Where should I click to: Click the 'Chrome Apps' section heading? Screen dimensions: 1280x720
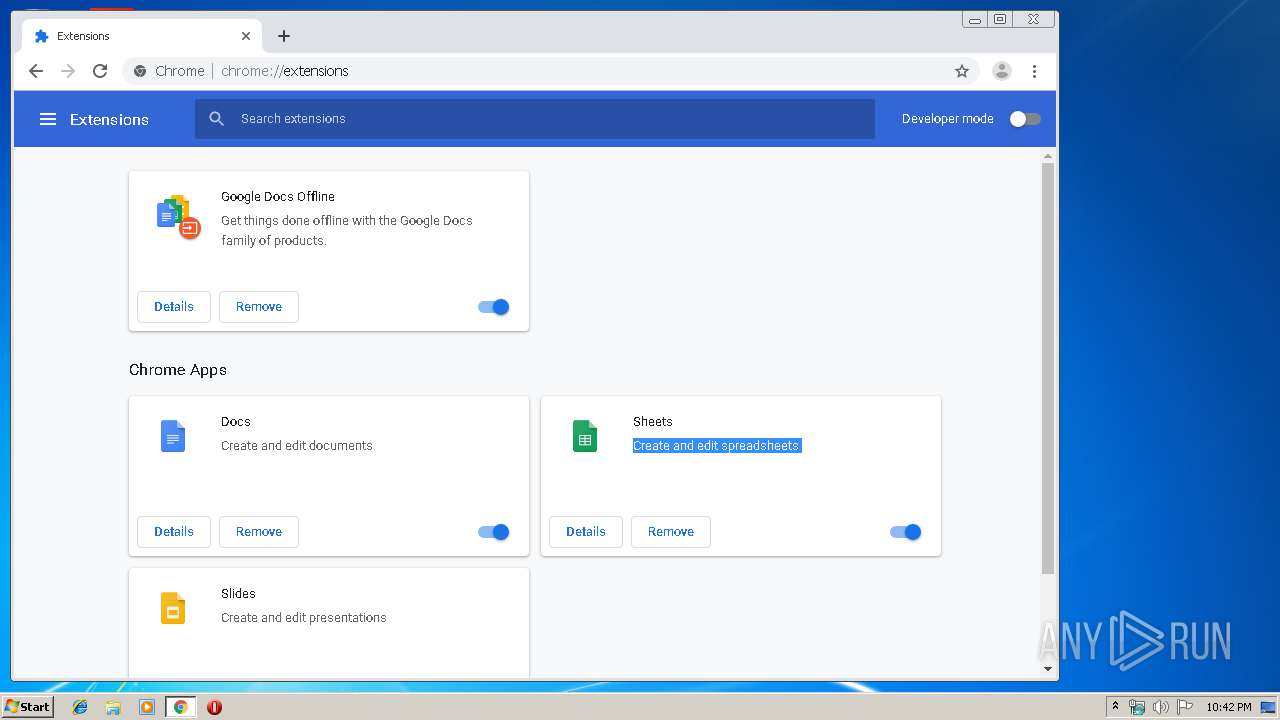pyautogui.click(x=178, y=370)
